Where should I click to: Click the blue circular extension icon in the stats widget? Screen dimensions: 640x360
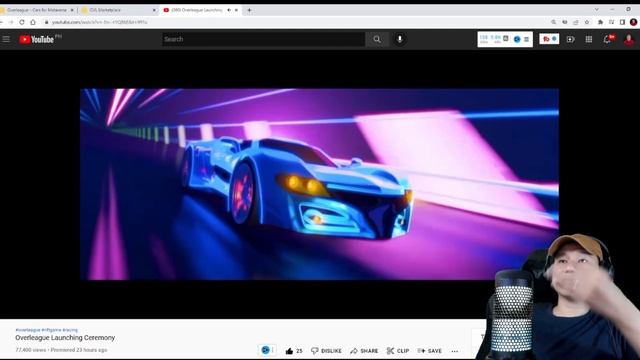coord(517,39)
